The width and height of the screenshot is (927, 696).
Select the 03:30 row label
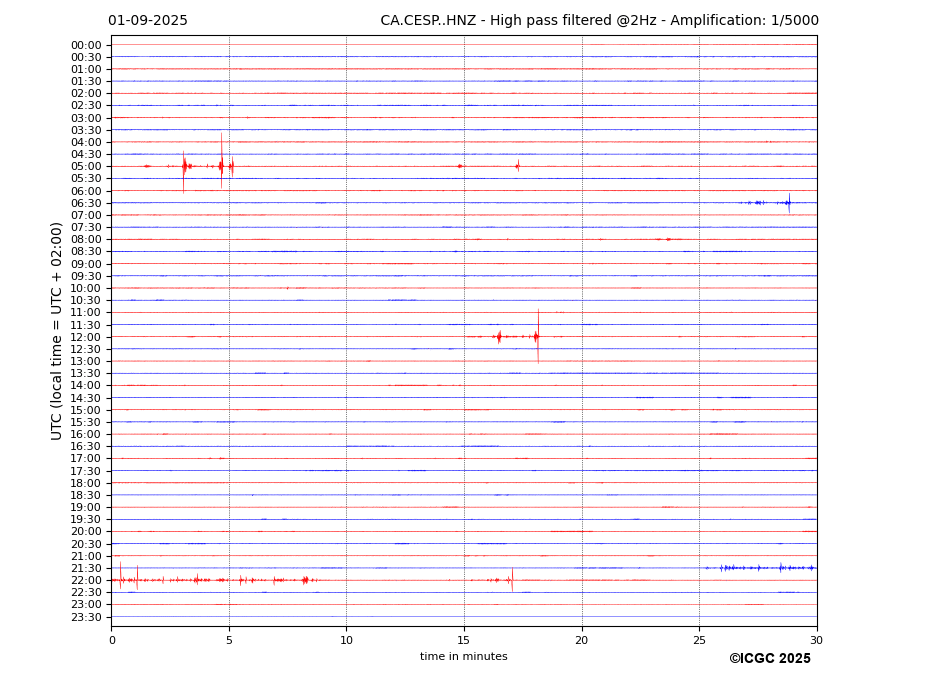point(86,130)
